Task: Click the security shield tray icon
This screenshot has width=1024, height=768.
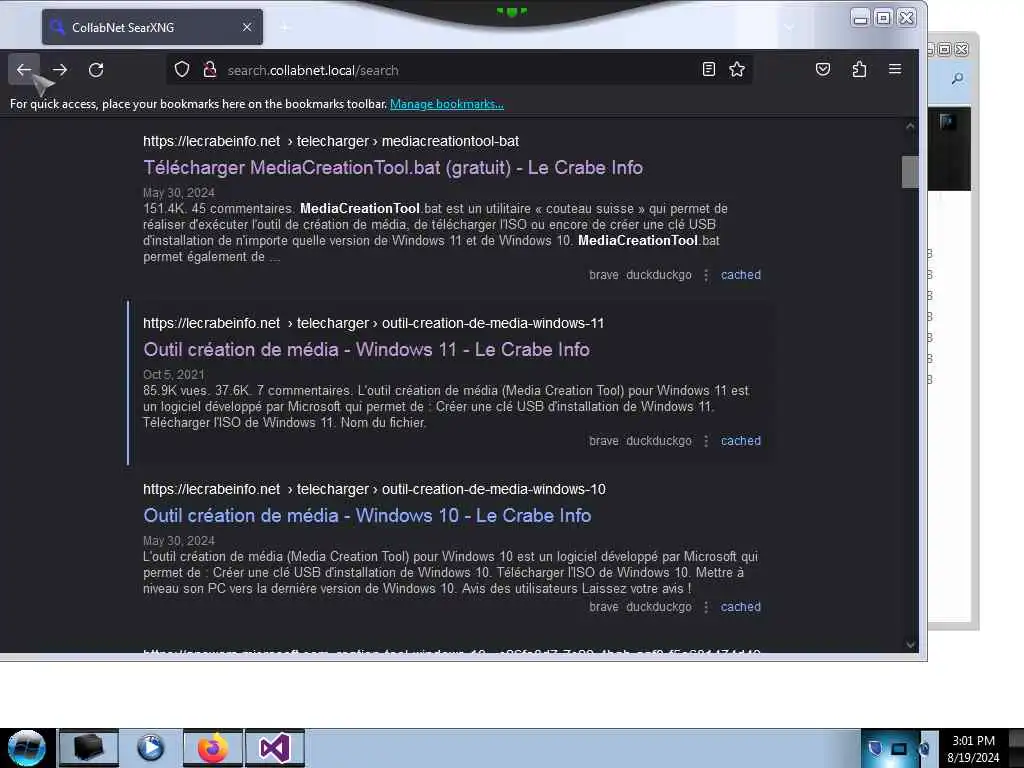Action: click(875, 748)
